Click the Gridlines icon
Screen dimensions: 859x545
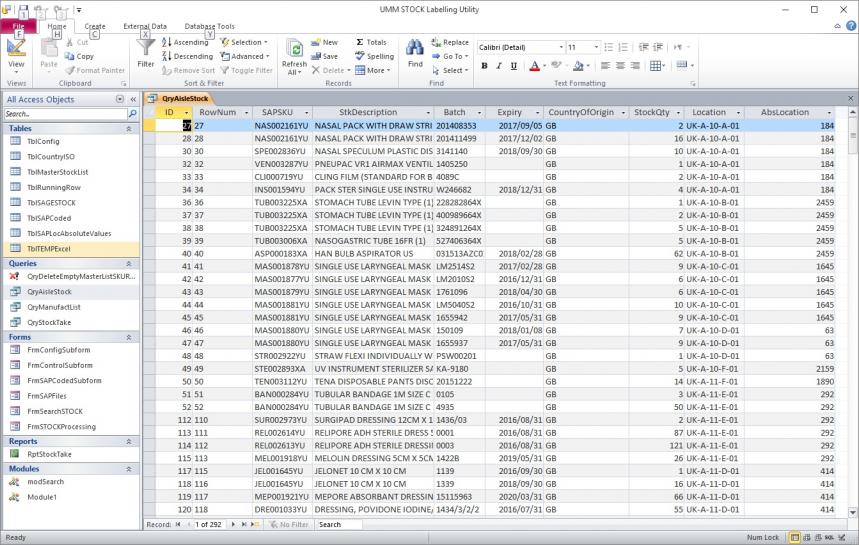(x=655, y=66)
